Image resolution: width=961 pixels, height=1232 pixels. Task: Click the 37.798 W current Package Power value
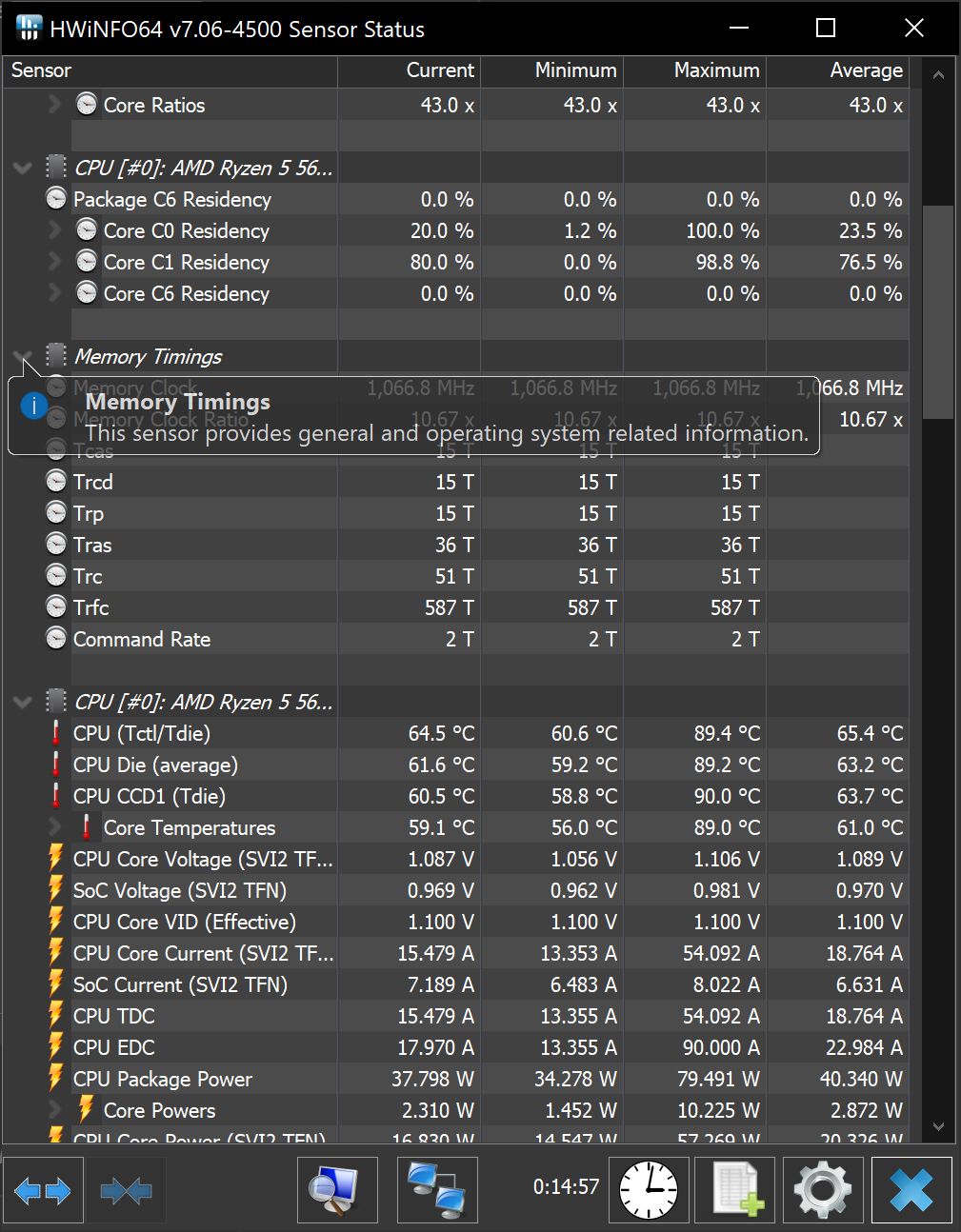click(432, 1079)
